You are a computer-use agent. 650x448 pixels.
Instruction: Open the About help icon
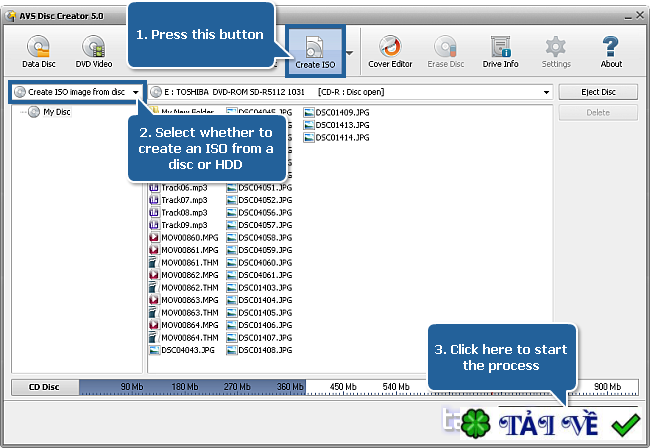pyautogui.click(x=611, y=51)
